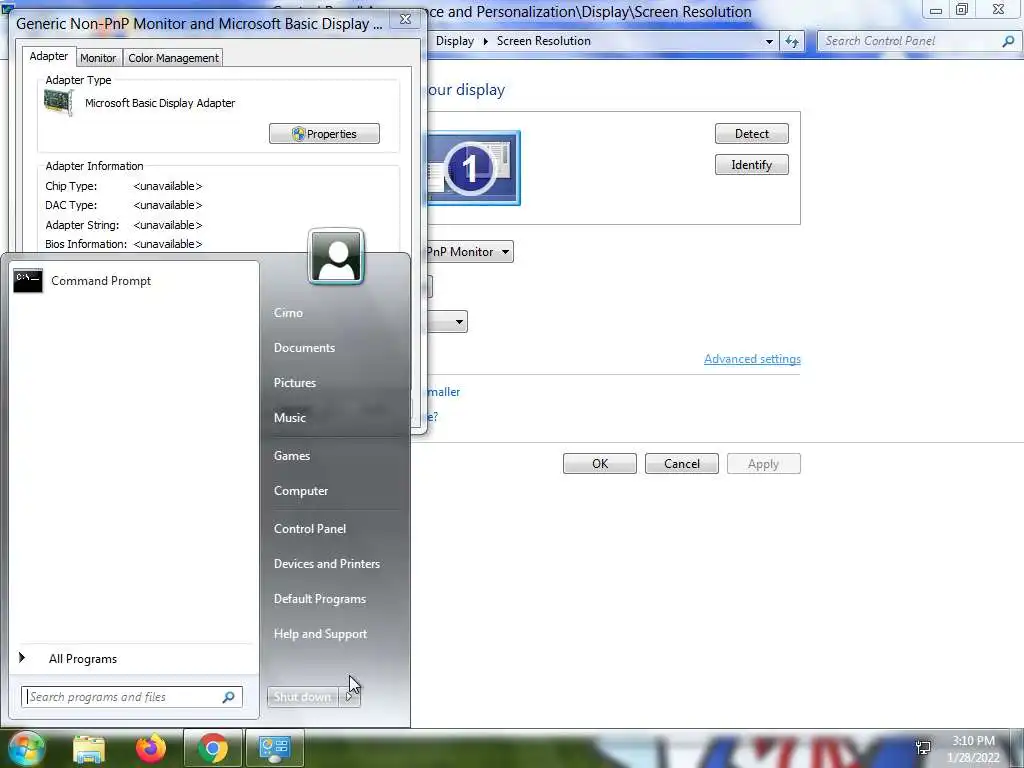The height and width of the screenshot is (768, 1024).
Task: Open File Explorer from taskbar
Action: point(89,748)
